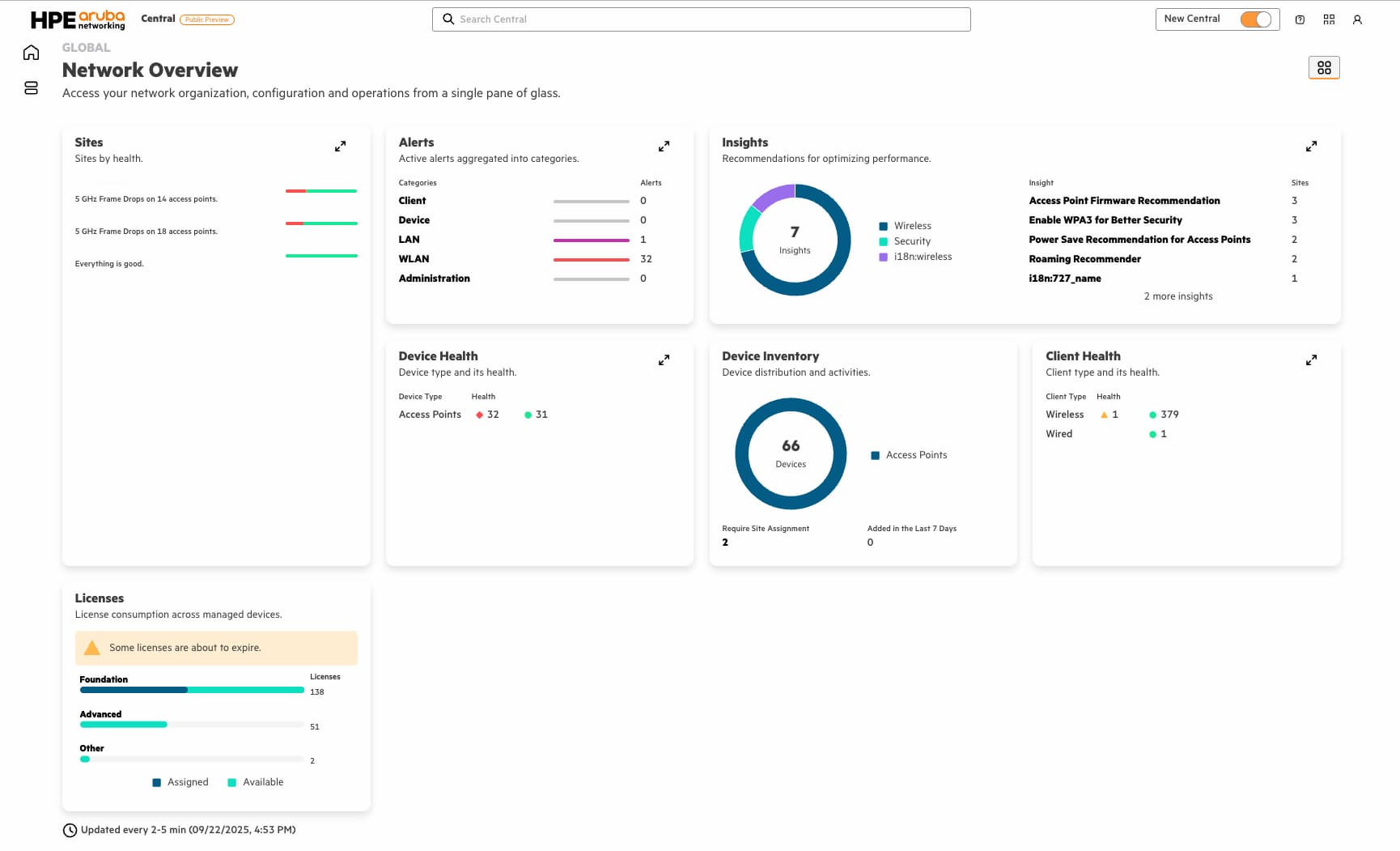Expand the Alerts card
1400x851 pixels.
tap(664, 147)
